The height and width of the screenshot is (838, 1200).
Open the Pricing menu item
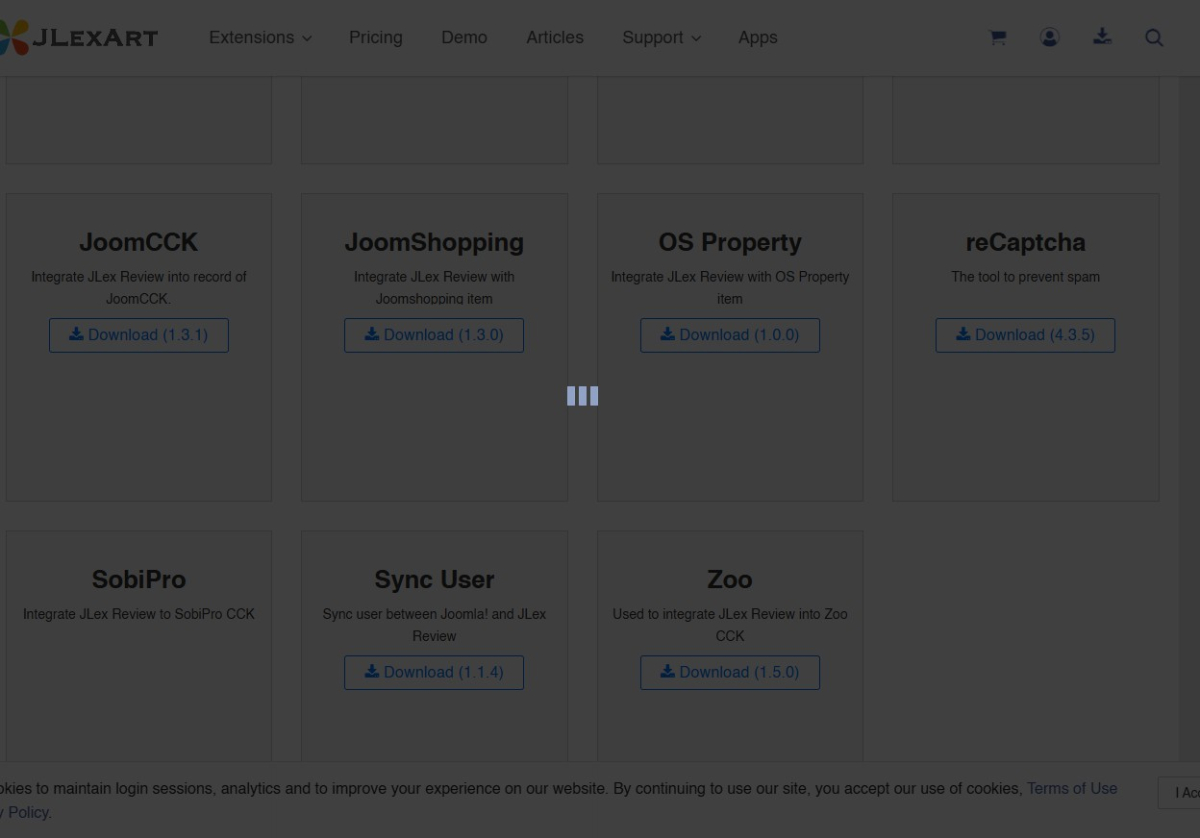(x=375, y=38)
